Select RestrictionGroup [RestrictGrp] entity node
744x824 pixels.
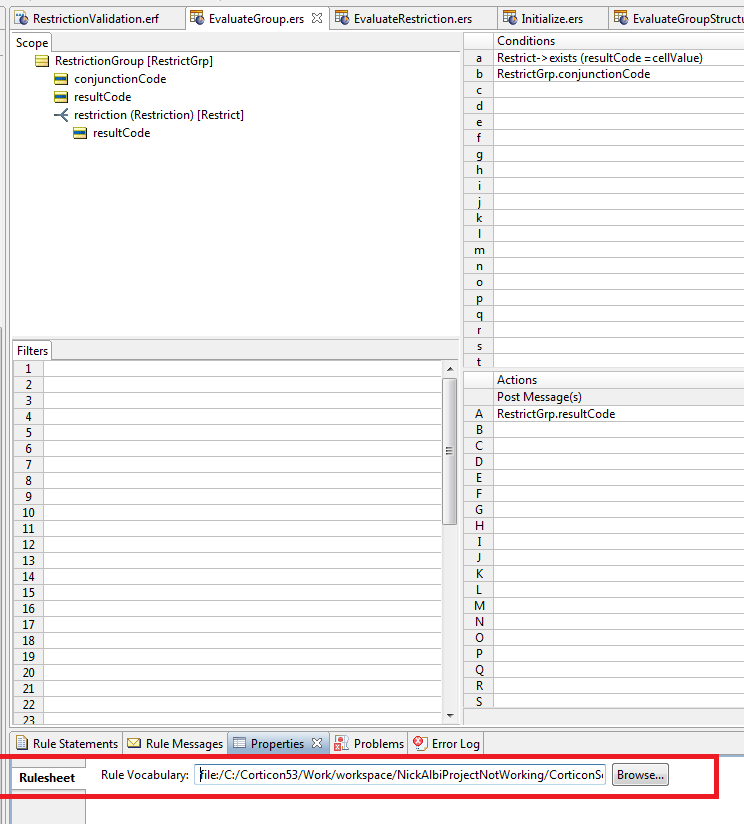(133, 61)
